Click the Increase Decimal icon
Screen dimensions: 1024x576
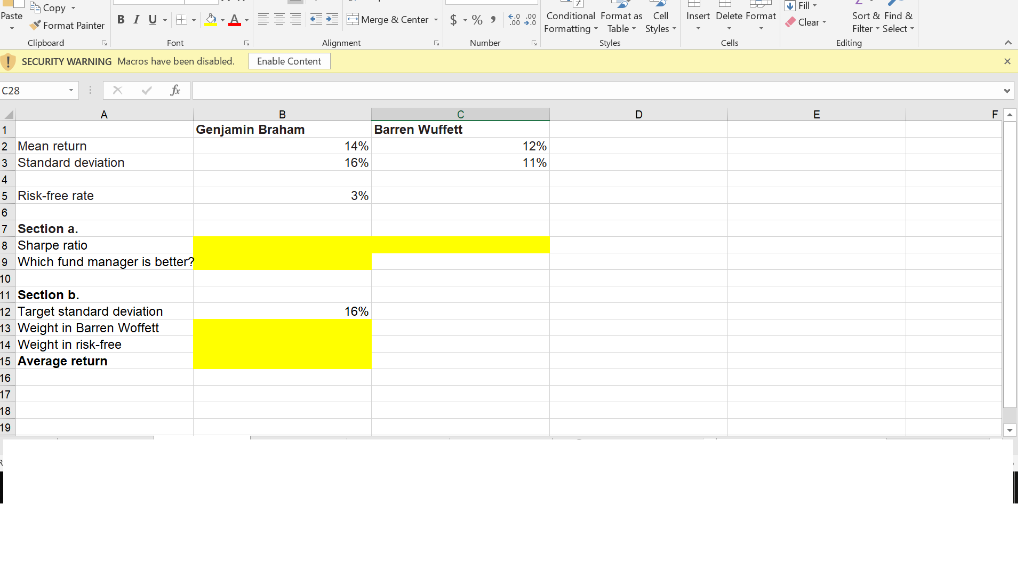(x=512, y=17)
